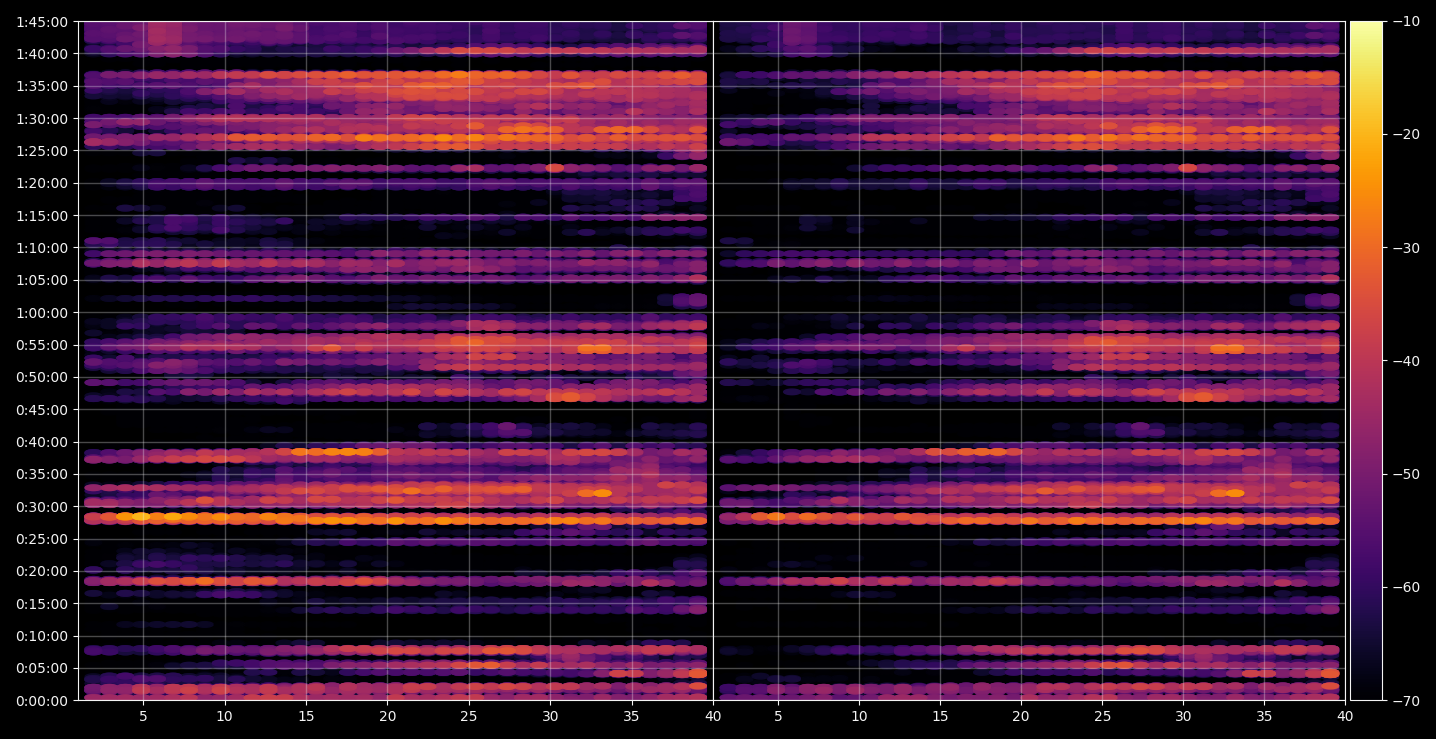The width and height of the screenshot is (1436, 739).
Task: Select the 1:45:00 time axis label
Action: 42,22
